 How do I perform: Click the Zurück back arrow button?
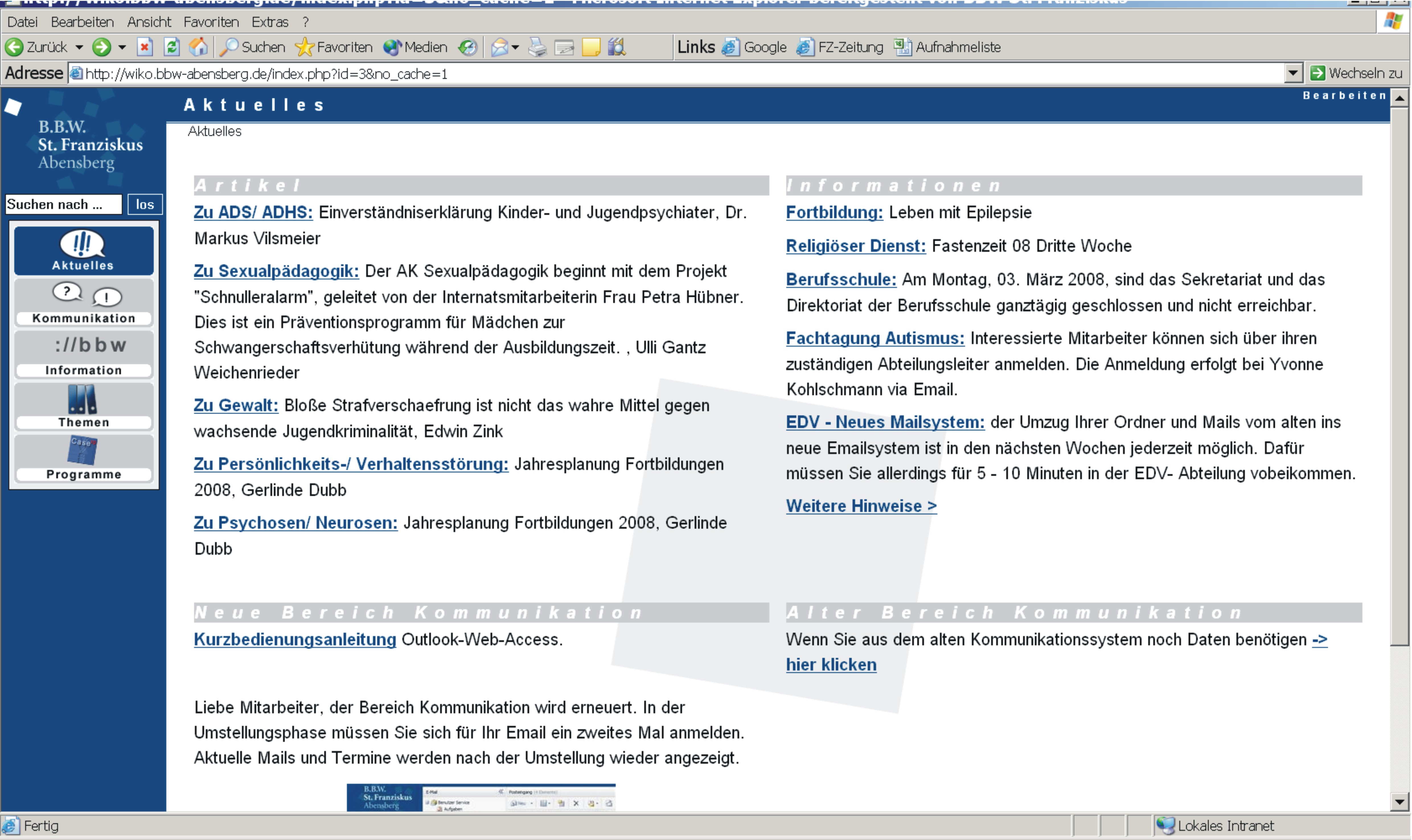click(36, 47)
